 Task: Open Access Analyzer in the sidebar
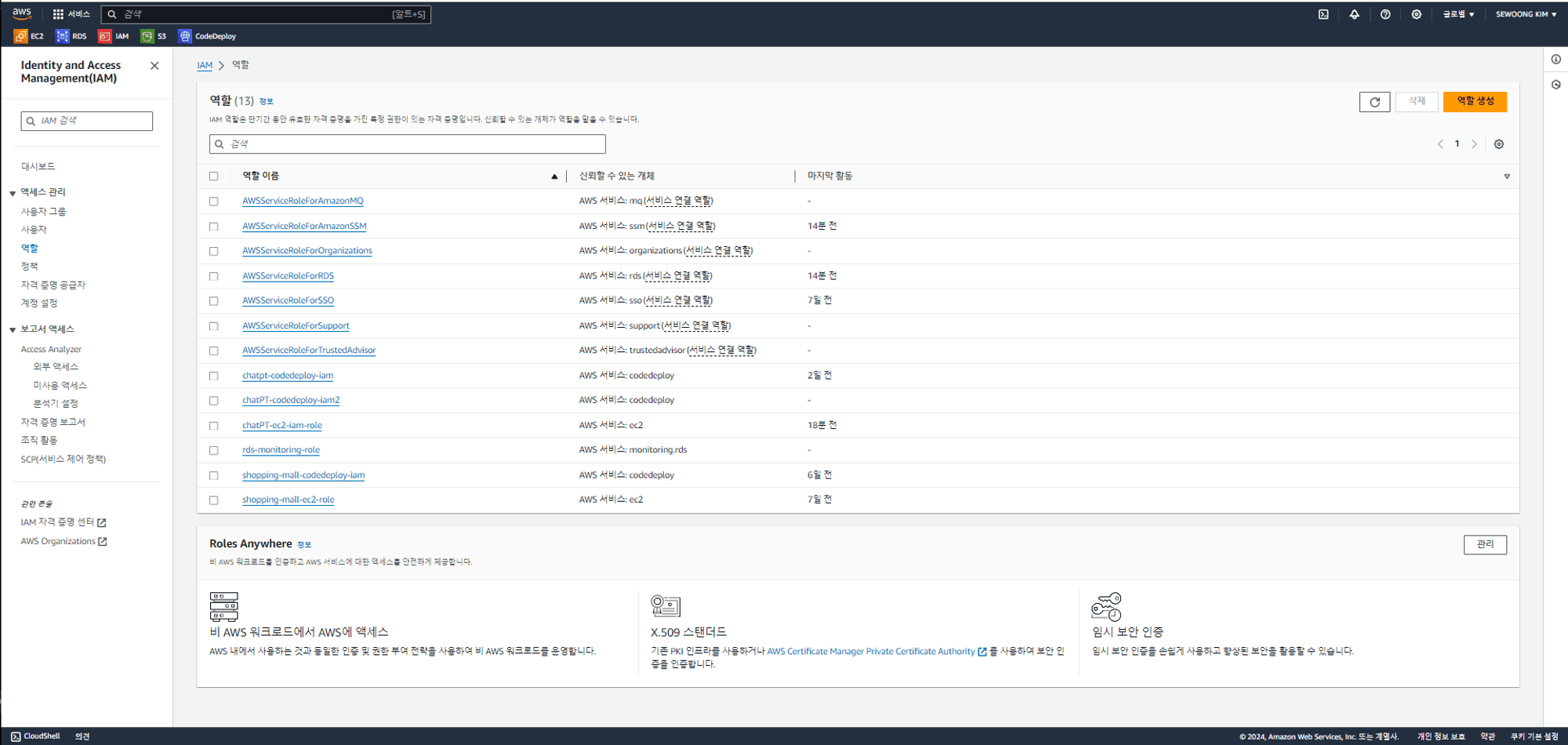coord(51,350)
